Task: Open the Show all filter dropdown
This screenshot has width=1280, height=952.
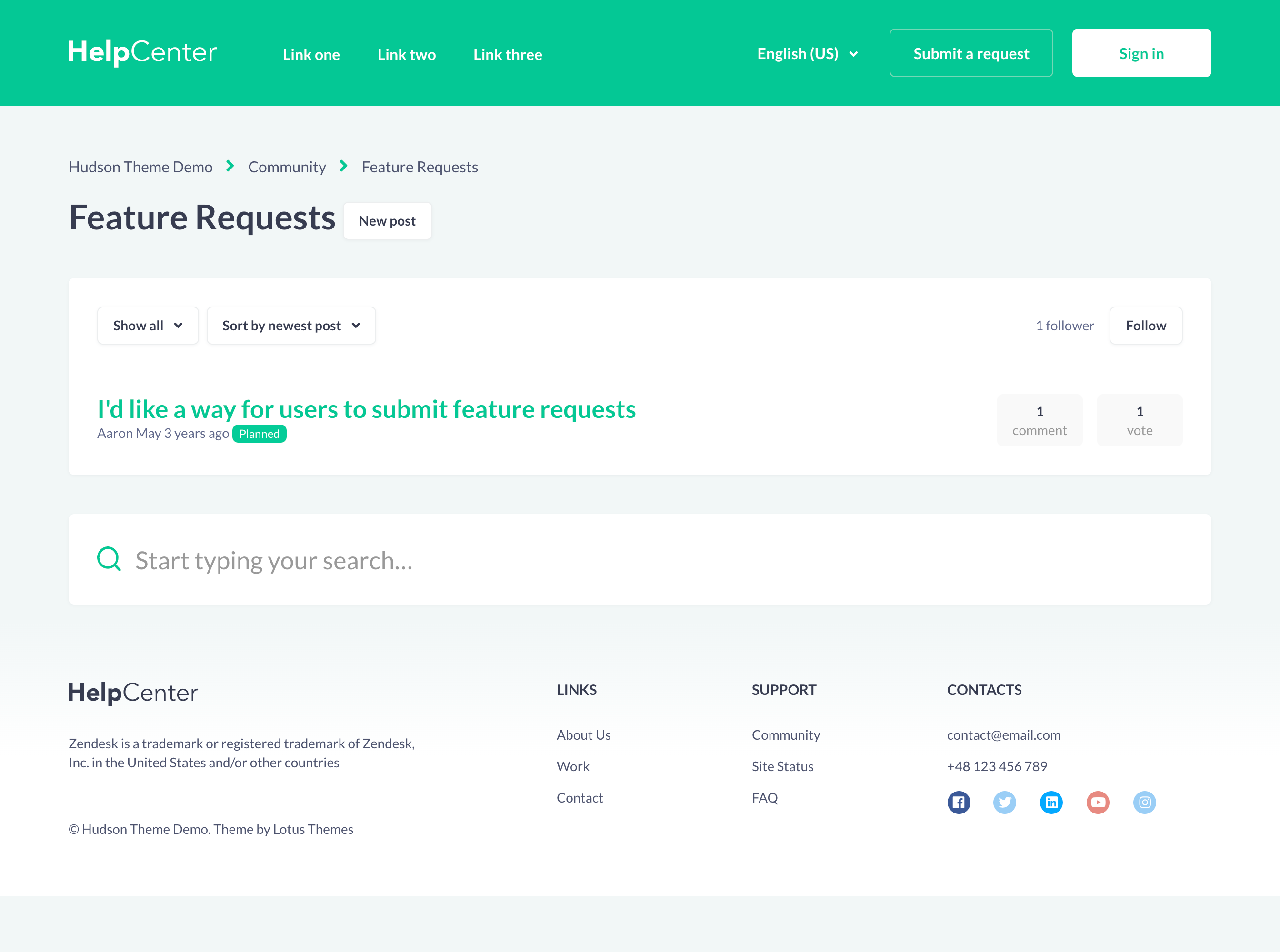Action: pos(148,326)
